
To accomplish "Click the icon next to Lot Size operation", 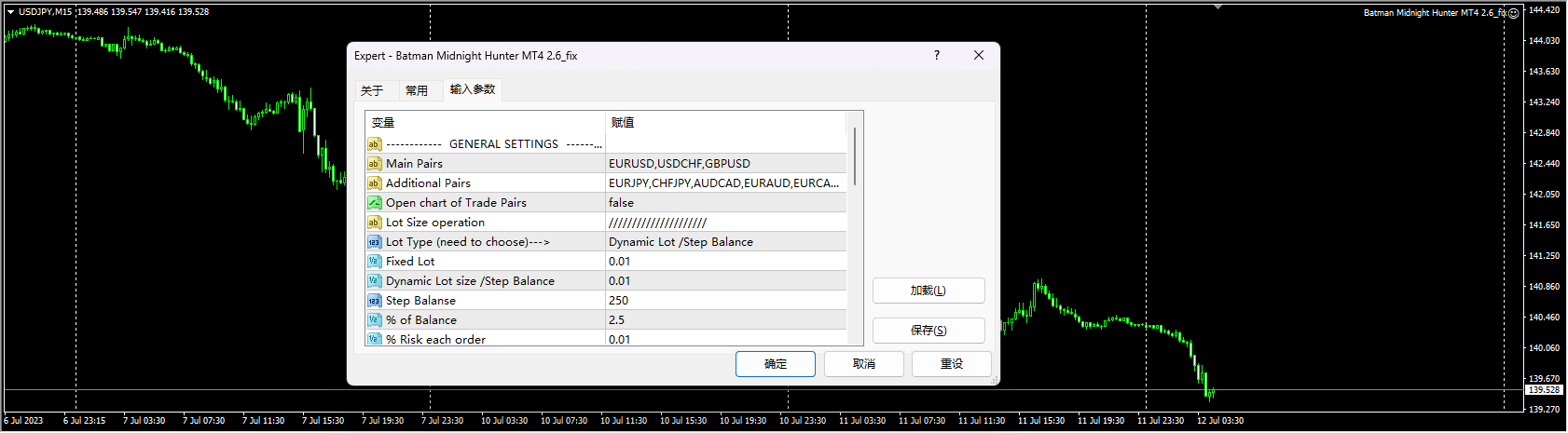I will pos(374,223).
